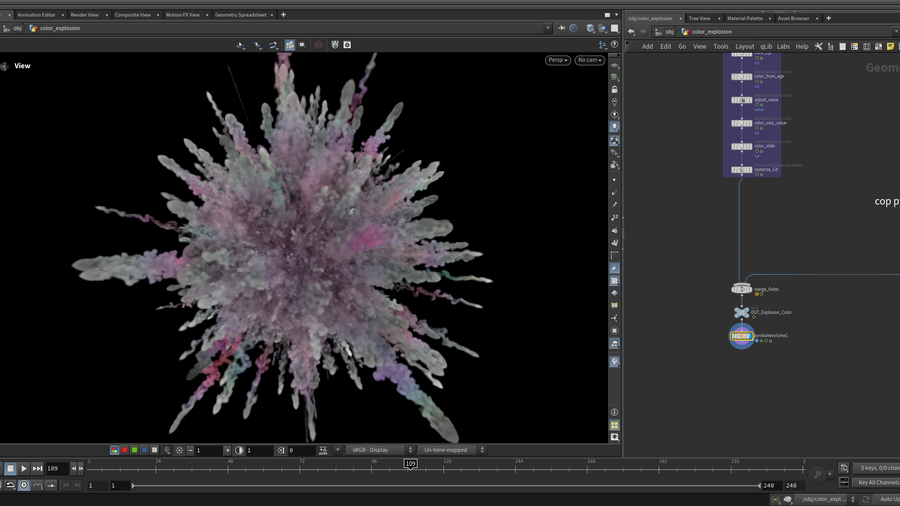Viewport: 900px width, 506px height.
Task: Toggle the real-time playback clock button
Action: [24, 485]
